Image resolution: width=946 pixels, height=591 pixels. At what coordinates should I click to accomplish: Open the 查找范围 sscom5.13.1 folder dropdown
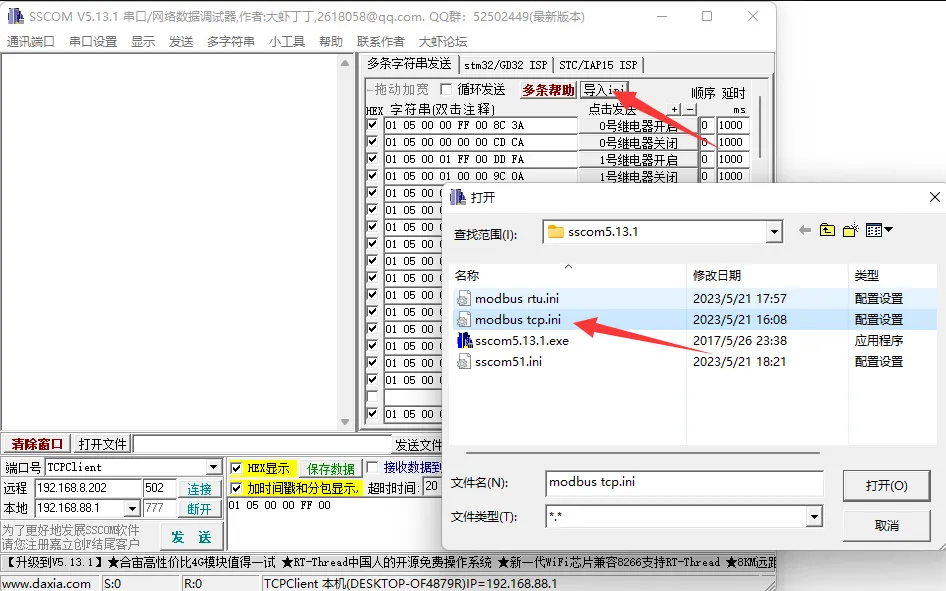[x=774, y=230]
